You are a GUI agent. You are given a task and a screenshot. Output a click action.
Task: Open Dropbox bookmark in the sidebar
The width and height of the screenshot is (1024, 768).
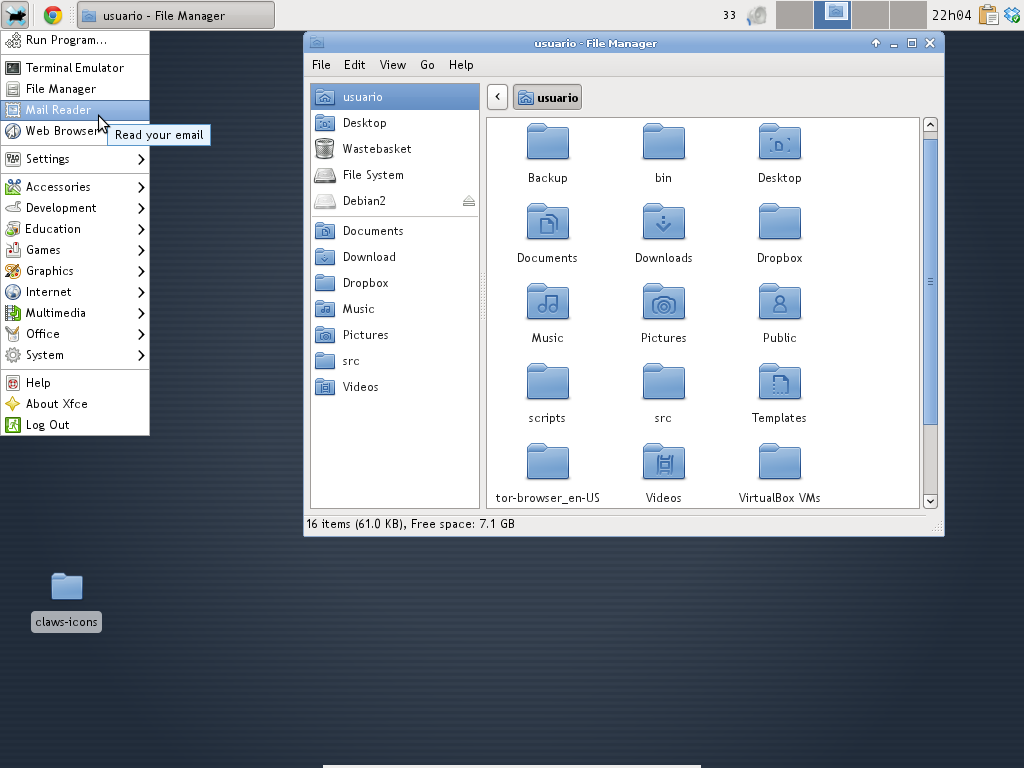pyautogui.click(x=394, y=283)
